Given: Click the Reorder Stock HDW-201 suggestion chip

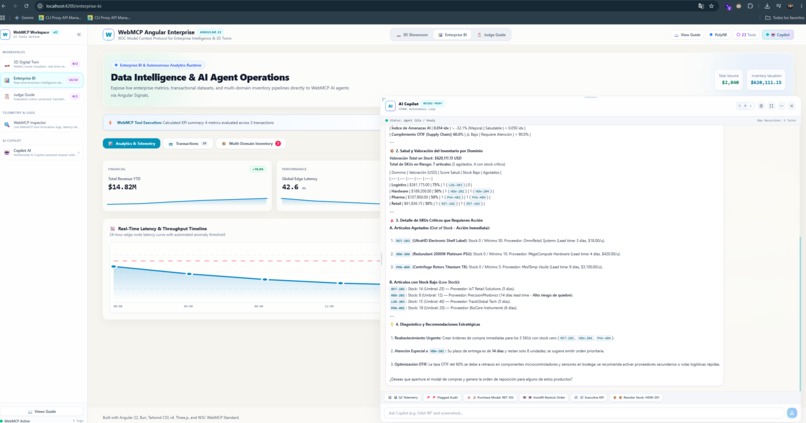Looking at the screenshot, I should coord(636,398).
